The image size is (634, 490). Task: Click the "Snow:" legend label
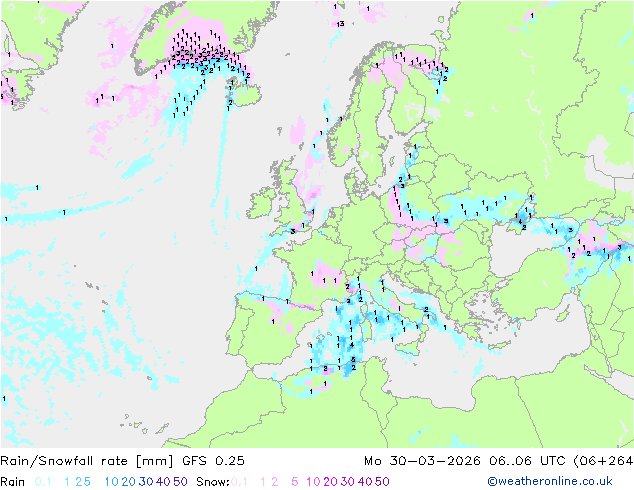click(x=213, y=482)
